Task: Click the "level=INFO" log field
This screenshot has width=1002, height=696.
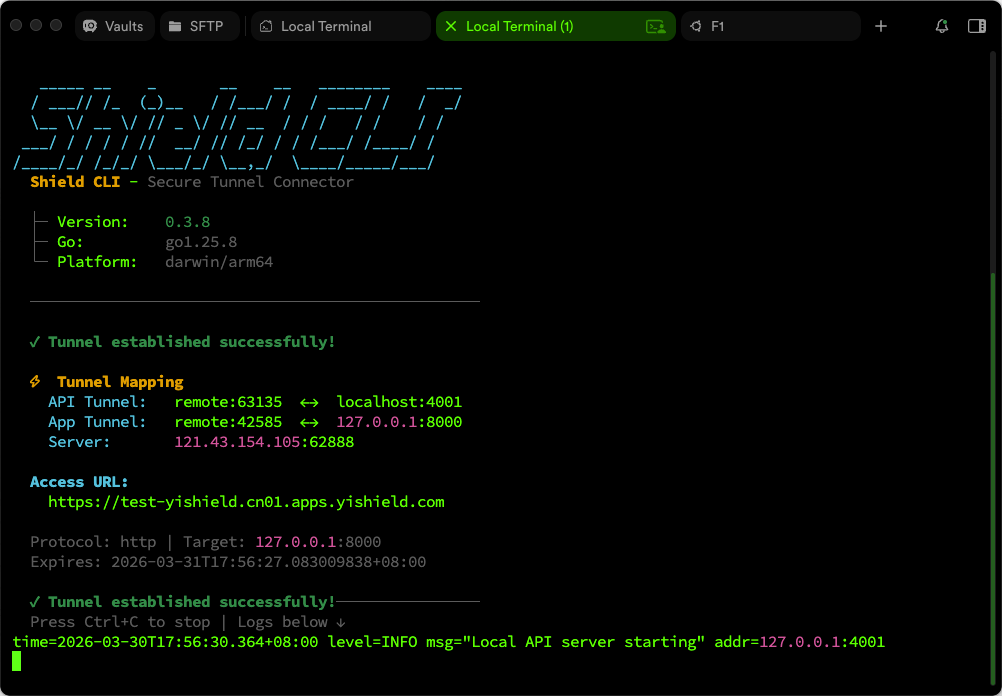Action: (x=373, y=642)
